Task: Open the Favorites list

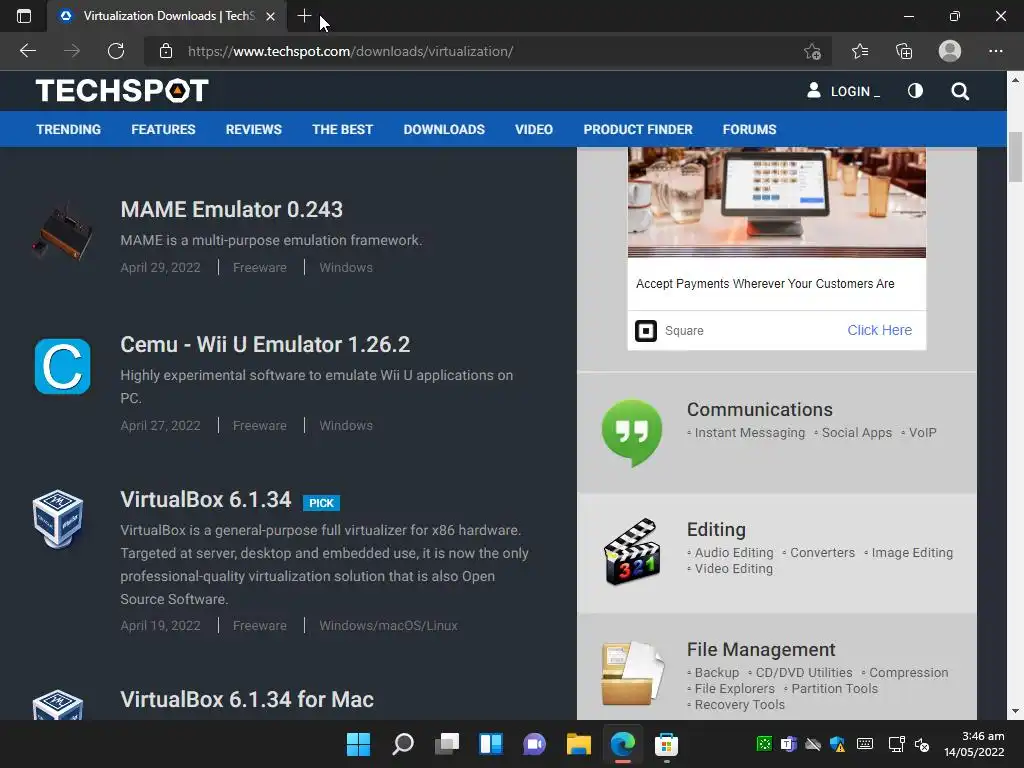Action: [860, 51]
